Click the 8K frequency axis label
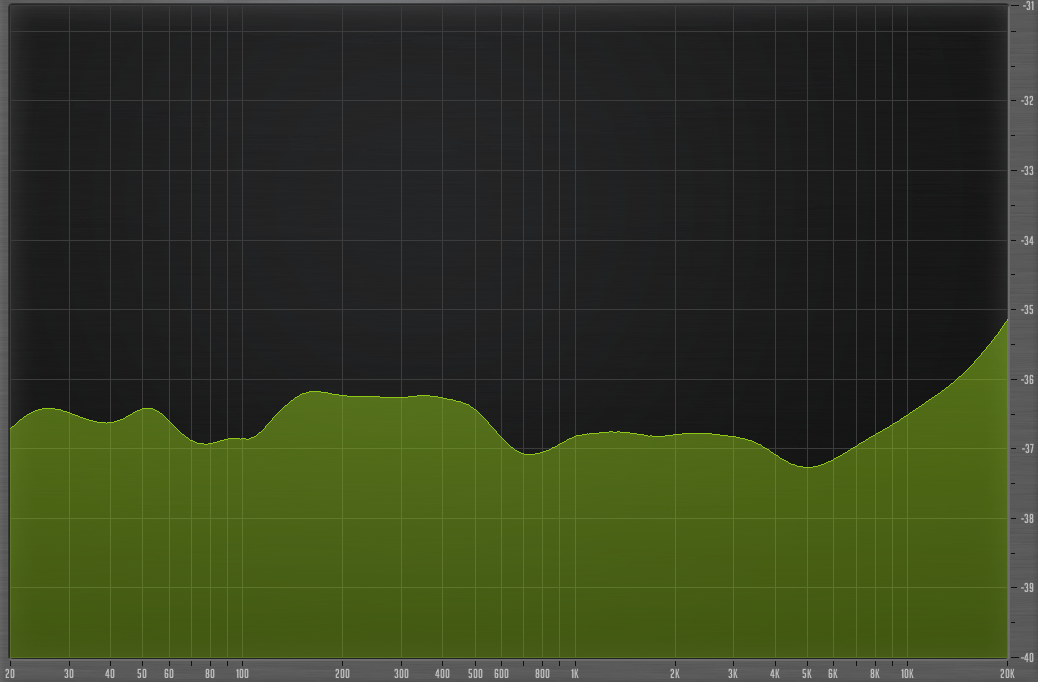 point(874,673)
